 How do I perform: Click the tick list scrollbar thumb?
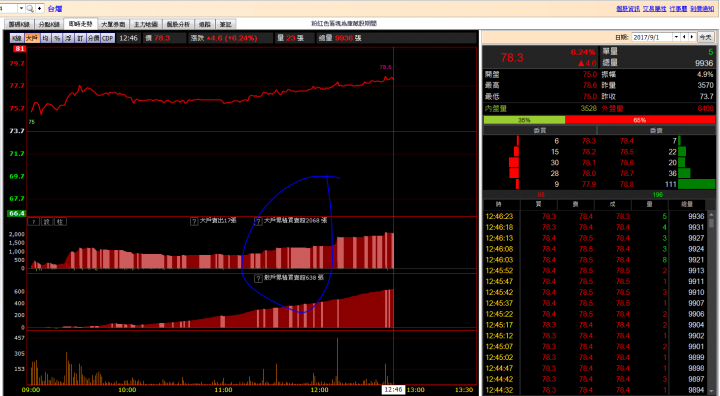pyautogui.click(x=711, y=223)
